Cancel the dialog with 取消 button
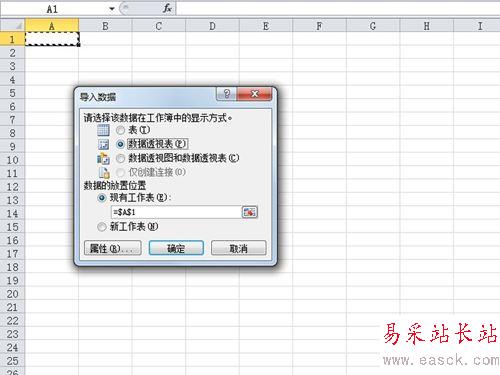The height and width of the screenshot is (375, 500). (239, 248)
